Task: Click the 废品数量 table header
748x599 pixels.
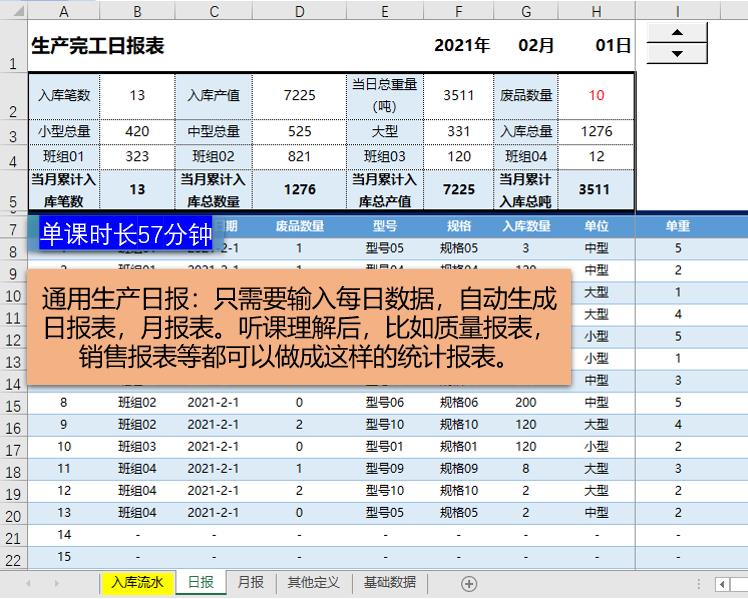Action: pyautogui.click(x=300, y=226)
